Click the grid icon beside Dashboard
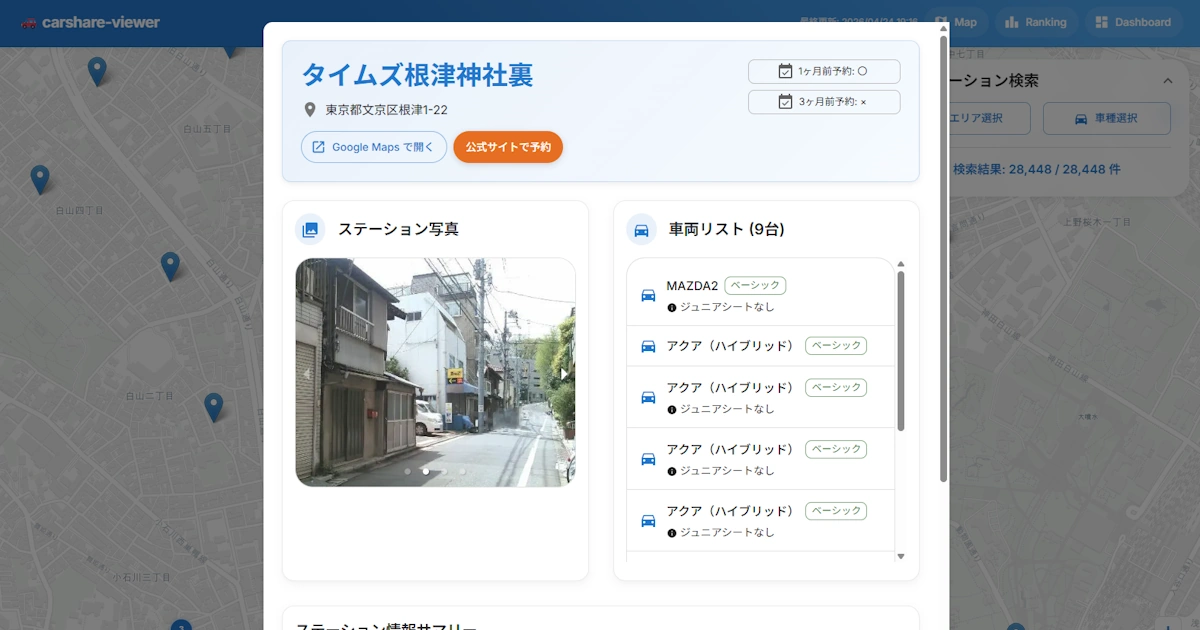Image resolution: width=1200 pixels, height=630 pixels. pyautogui.click(x=1102, y=22)
